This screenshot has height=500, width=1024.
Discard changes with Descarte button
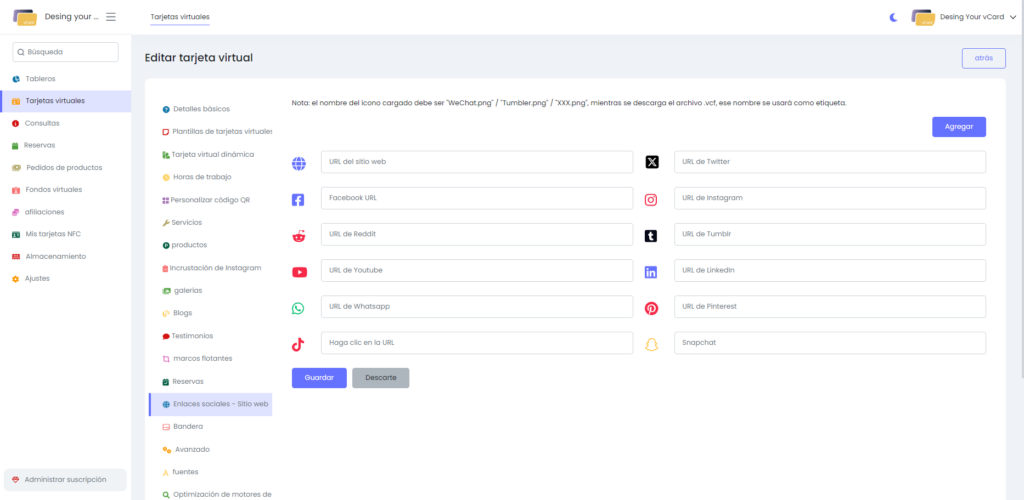click(380, 378)
